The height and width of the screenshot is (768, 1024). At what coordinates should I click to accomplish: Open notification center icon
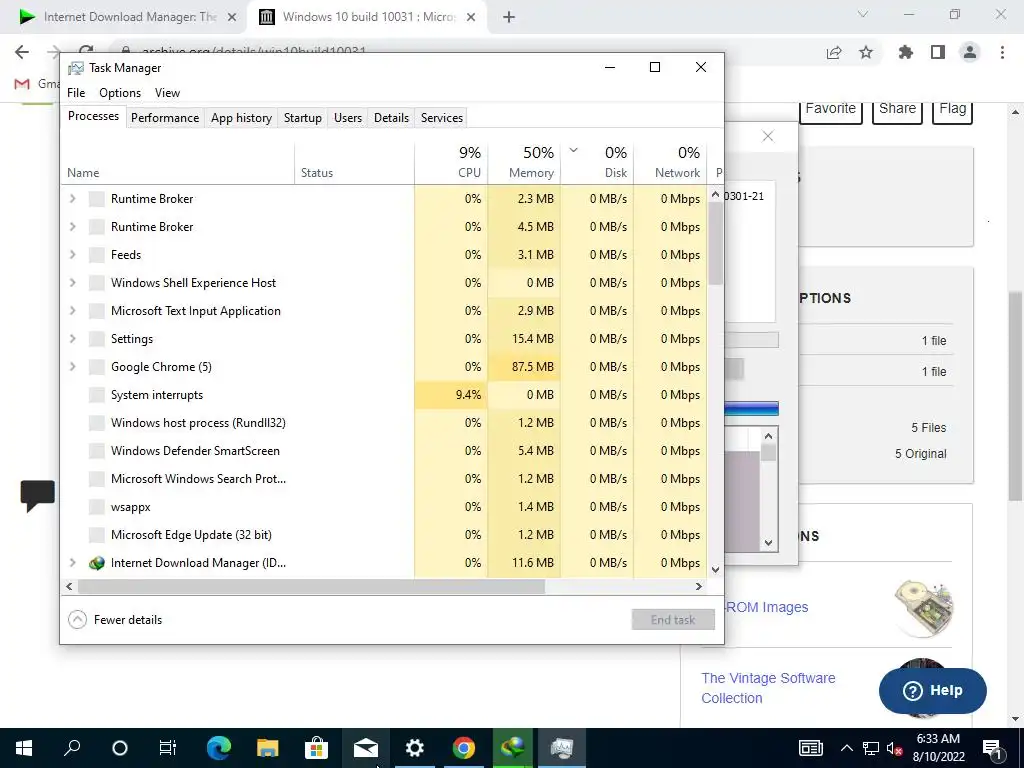pyautogui.click(x=992, y=748)
